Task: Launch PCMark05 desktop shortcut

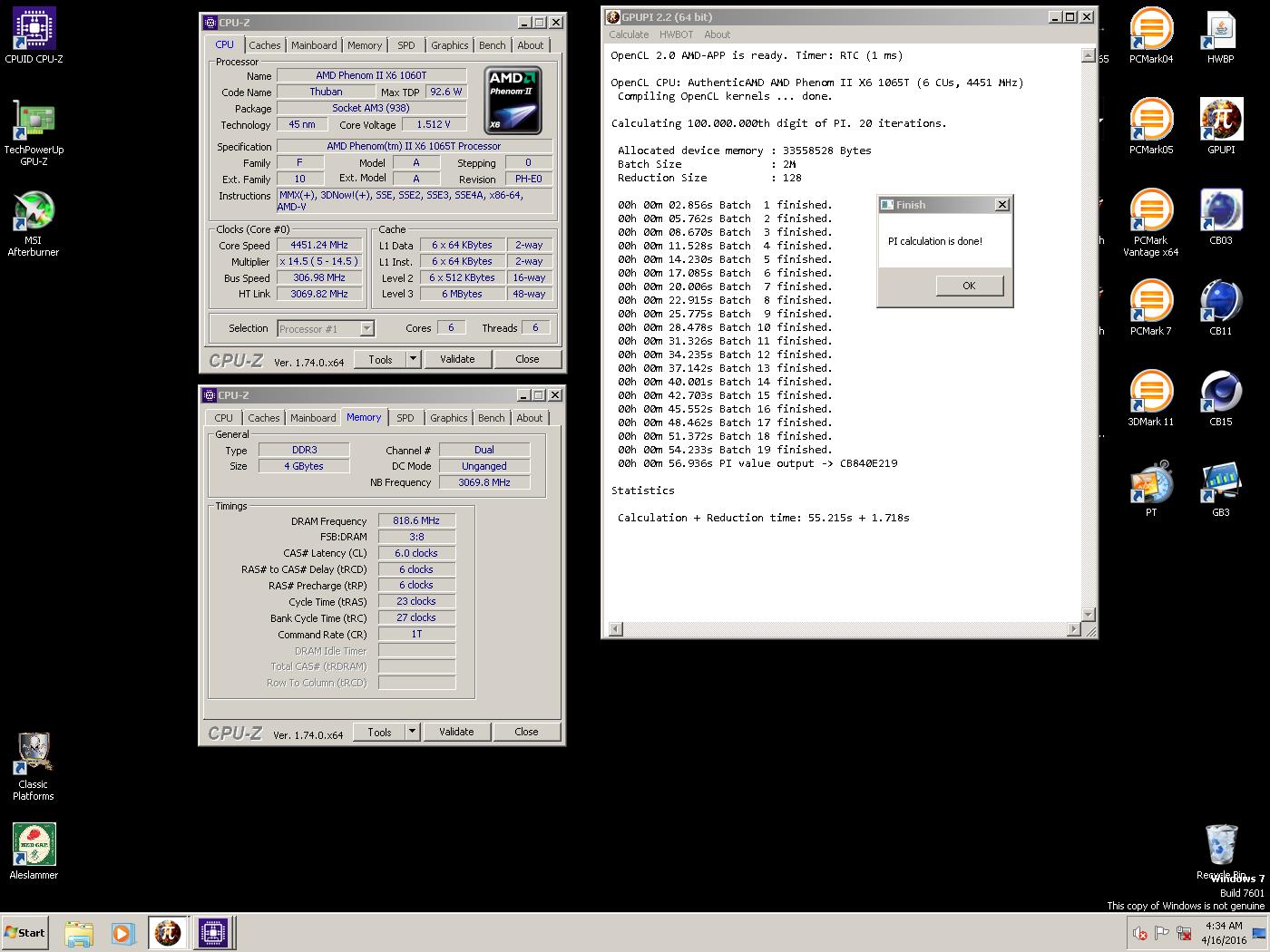Action: coord(1151,127)
